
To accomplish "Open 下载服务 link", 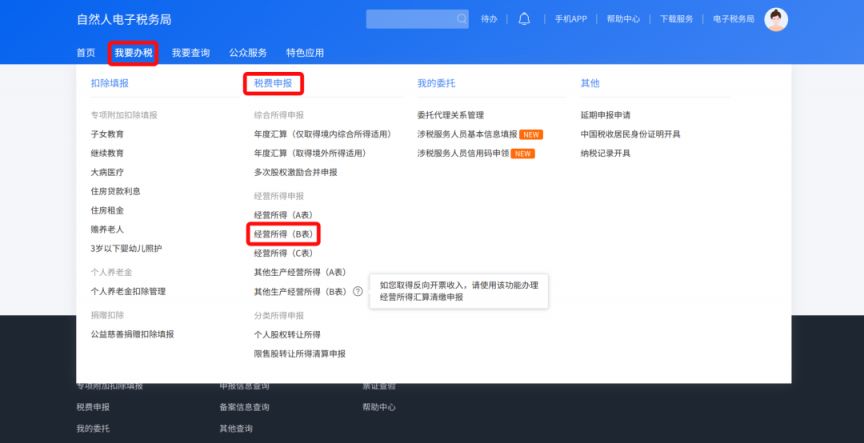I will [677, 19].
